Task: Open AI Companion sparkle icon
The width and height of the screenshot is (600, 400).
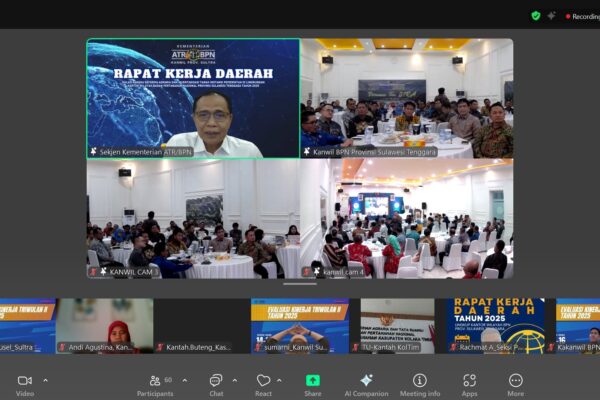Action: click(x=366, y=385)
